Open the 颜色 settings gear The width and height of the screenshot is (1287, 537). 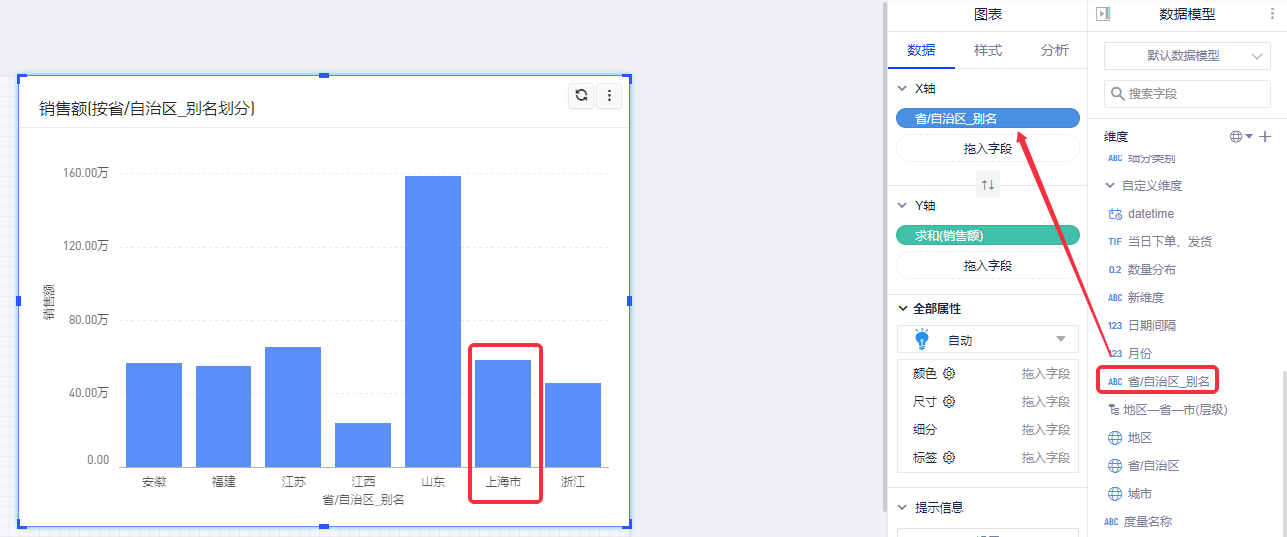tap(949, 374)
